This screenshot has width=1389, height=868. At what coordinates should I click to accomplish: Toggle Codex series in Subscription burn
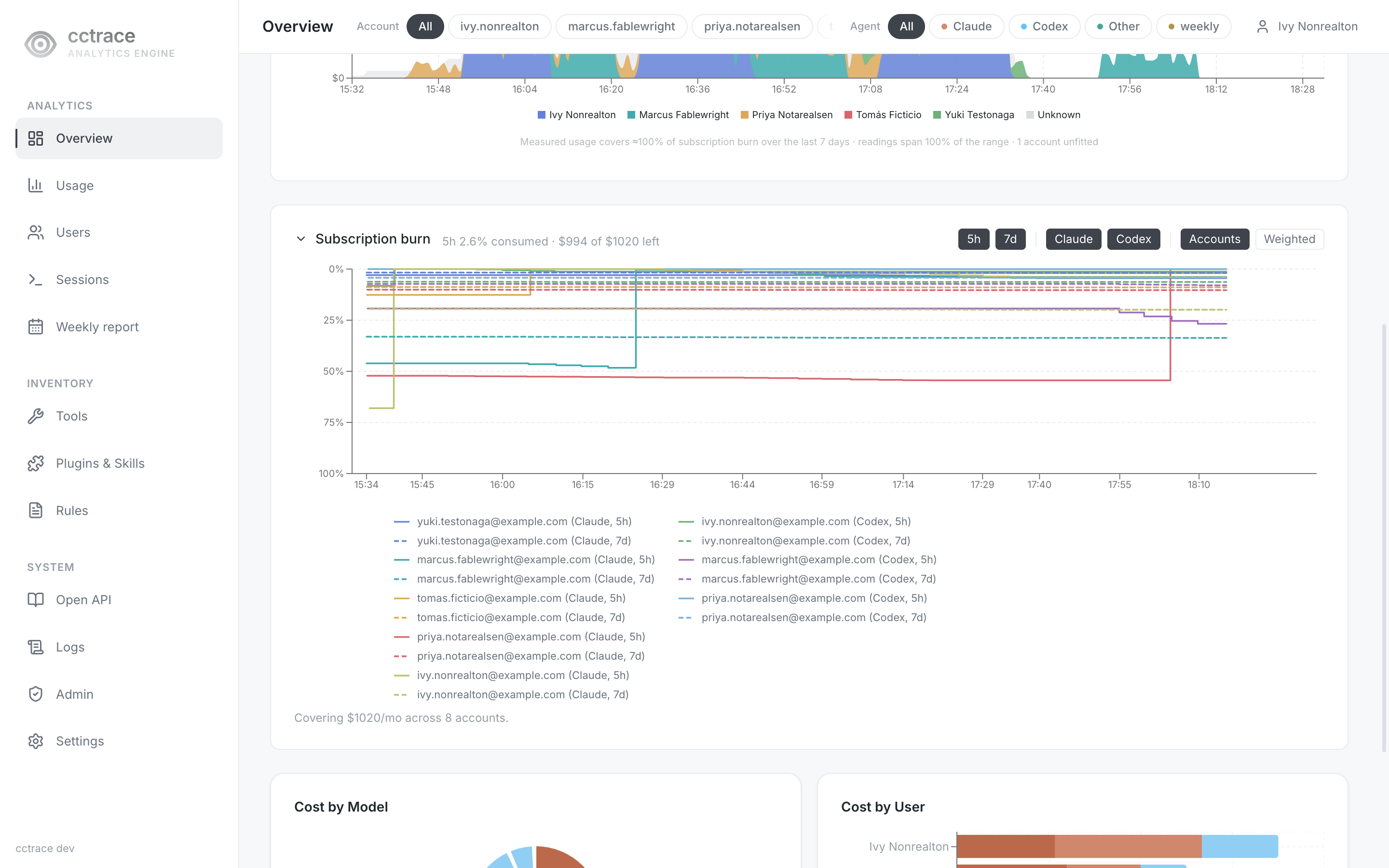coord(1133,239)
